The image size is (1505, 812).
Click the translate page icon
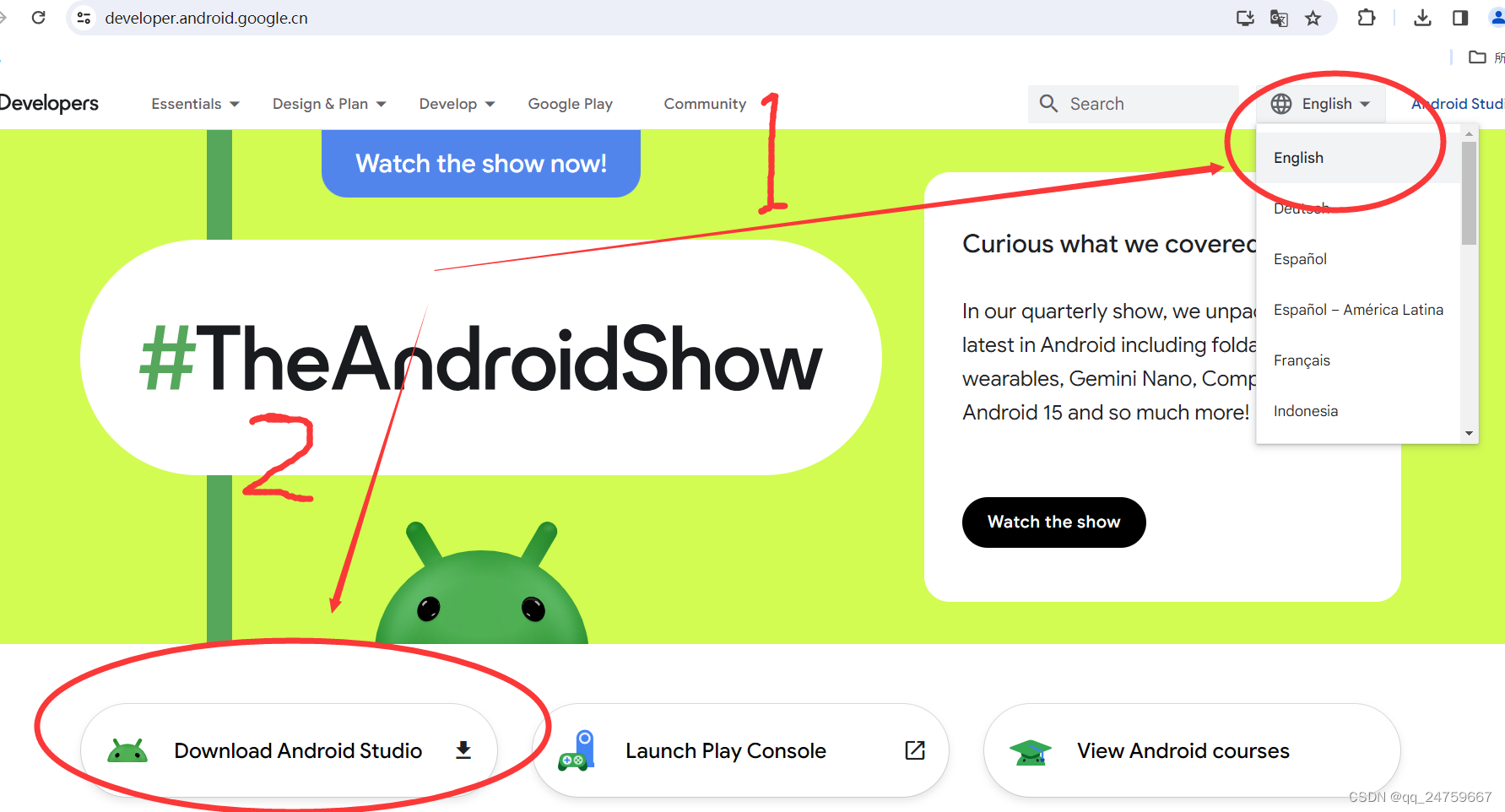[x=1279, y=18]
